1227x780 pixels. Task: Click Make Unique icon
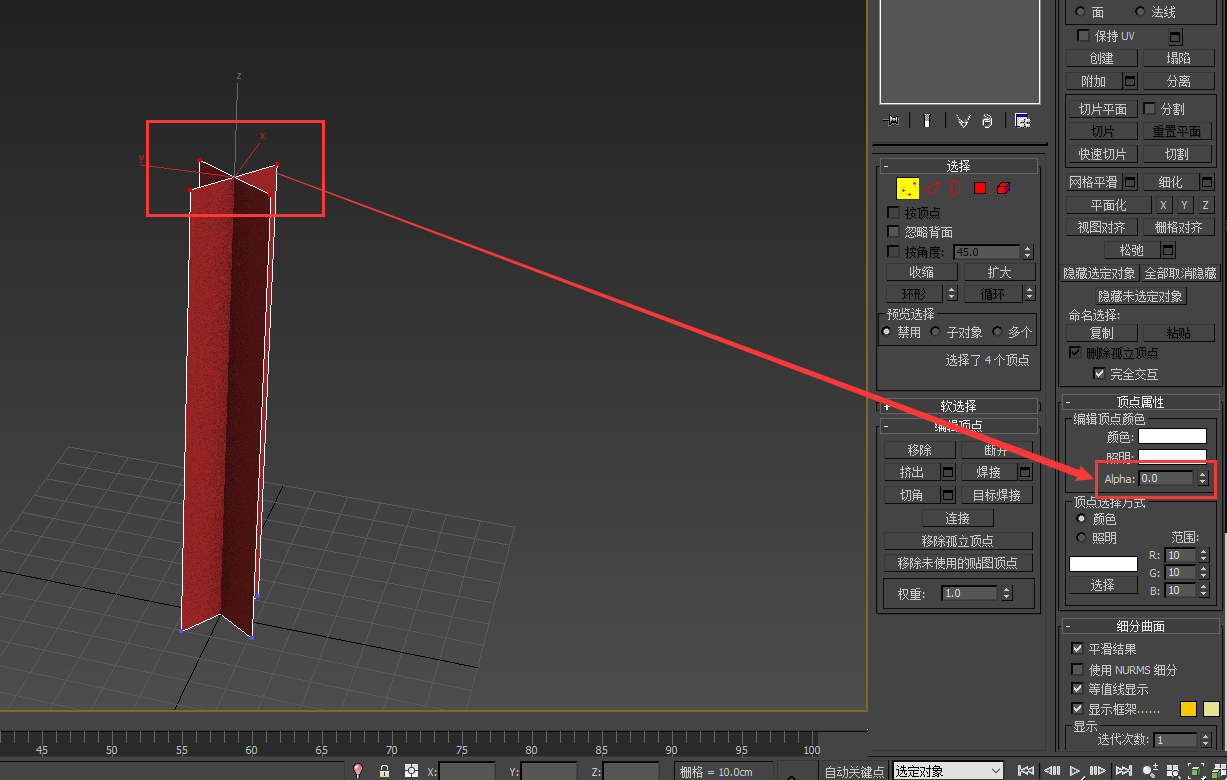pos(963,120)
